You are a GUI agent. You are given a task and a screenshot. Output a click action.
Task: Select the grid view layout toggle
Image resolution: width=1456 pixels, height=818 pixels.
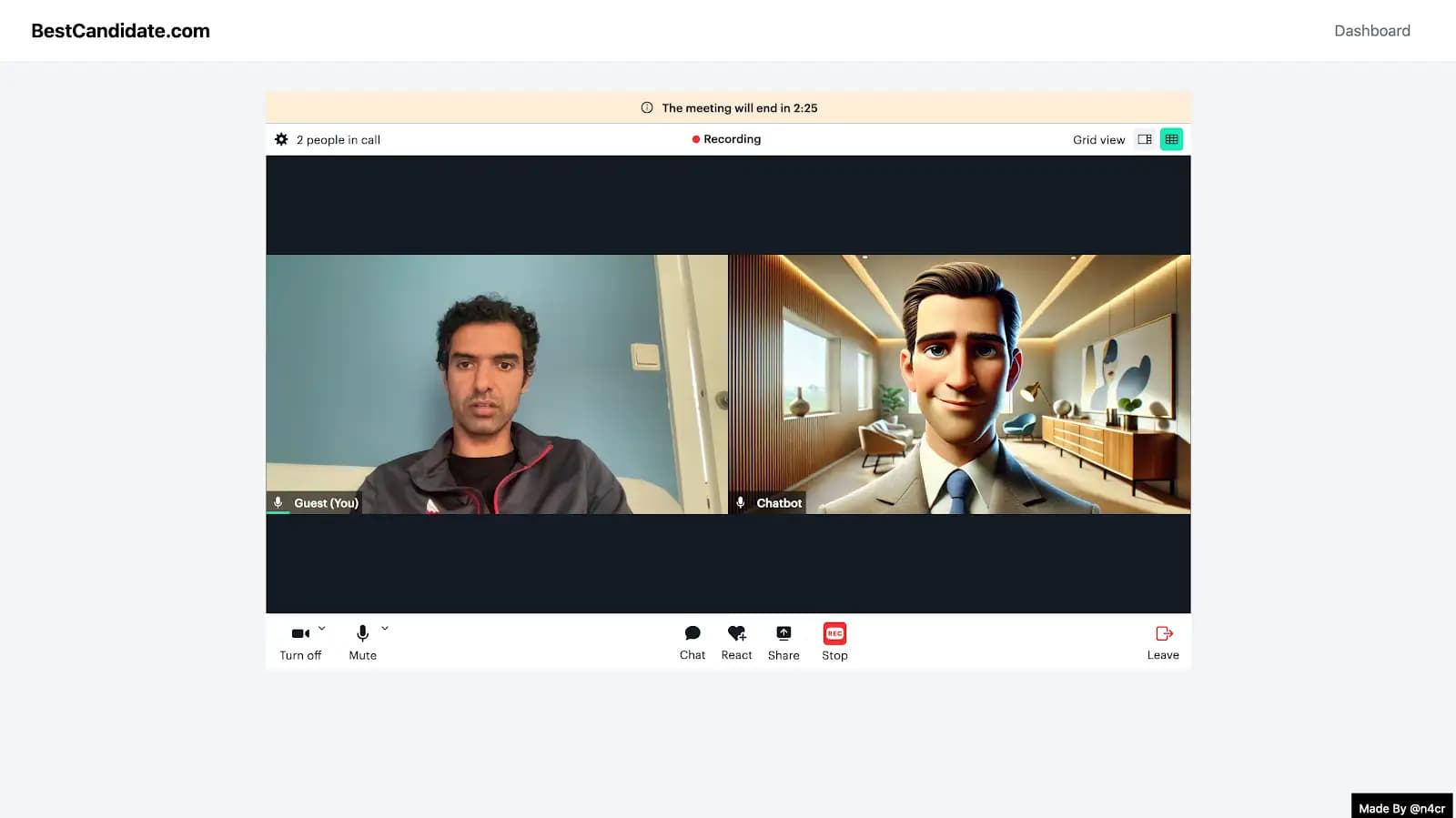[1171, 139]
